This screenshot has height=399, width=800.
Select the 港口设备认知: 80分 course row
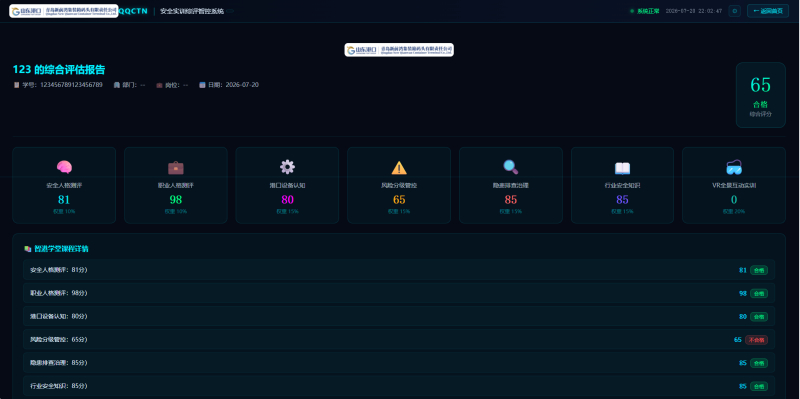click(399, 316)
